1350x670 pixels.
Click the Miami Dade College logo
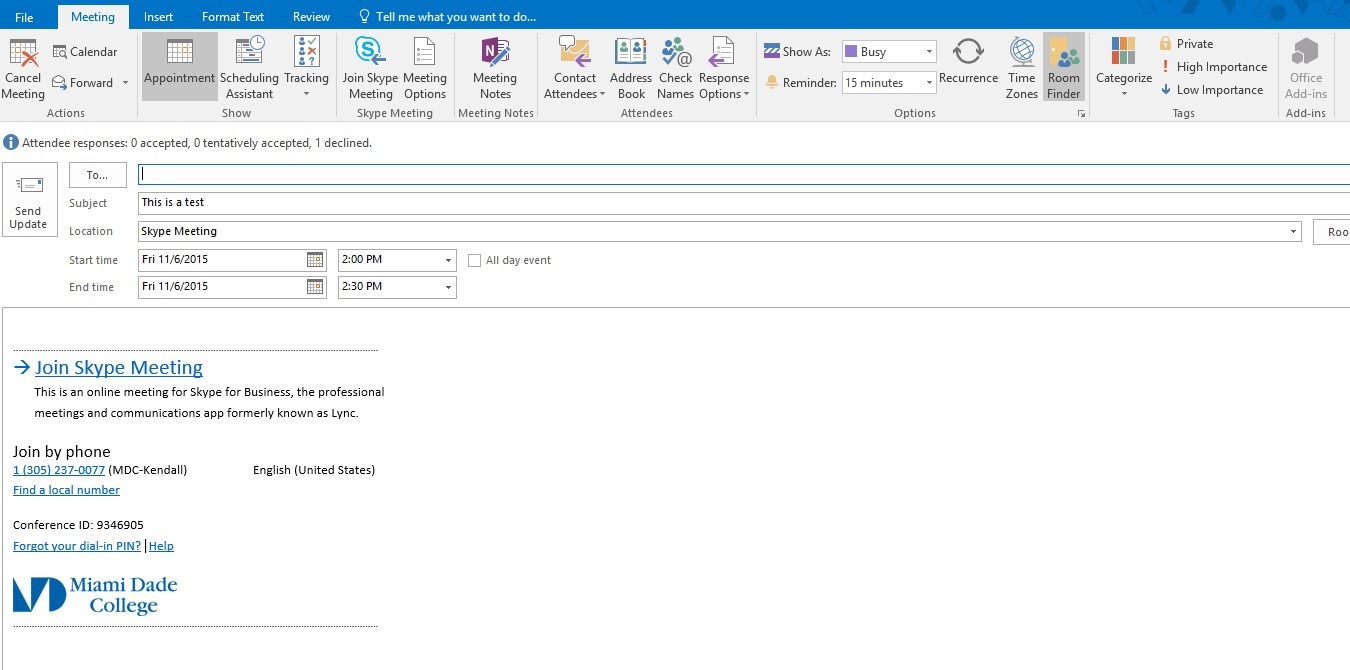click(95, 594)
